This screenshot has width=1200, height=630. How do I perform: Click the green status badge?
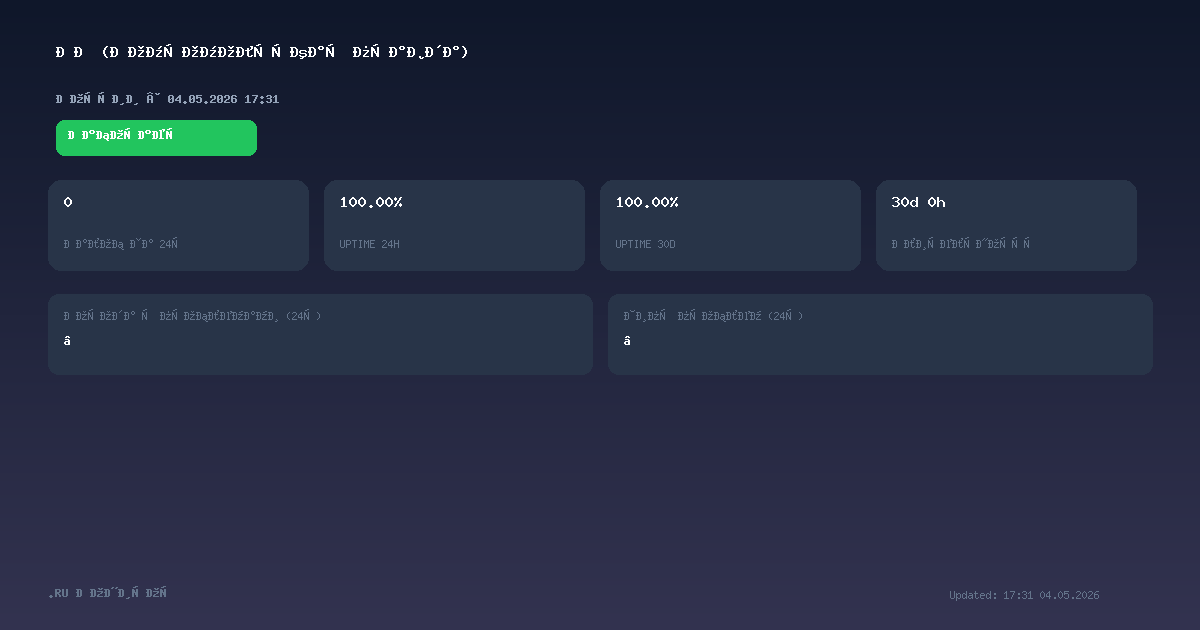[x=156, y=138]
